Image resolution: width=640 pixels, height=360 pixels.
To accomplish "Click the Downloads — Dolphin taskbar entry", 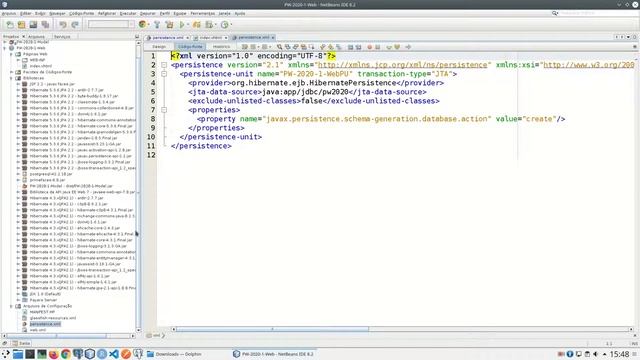I will click(175, 354).
